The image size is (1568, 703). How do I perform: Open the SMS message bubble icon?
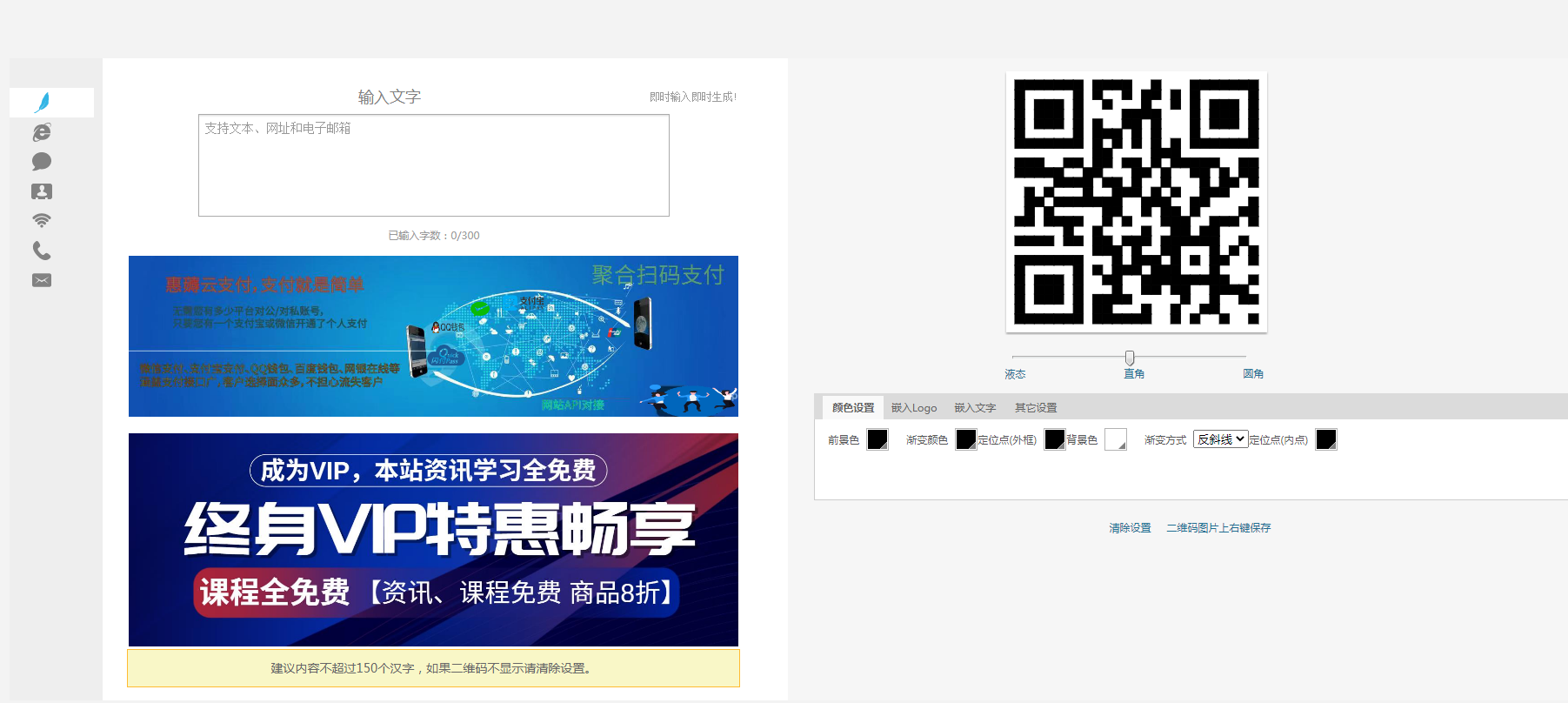(42, 162)
